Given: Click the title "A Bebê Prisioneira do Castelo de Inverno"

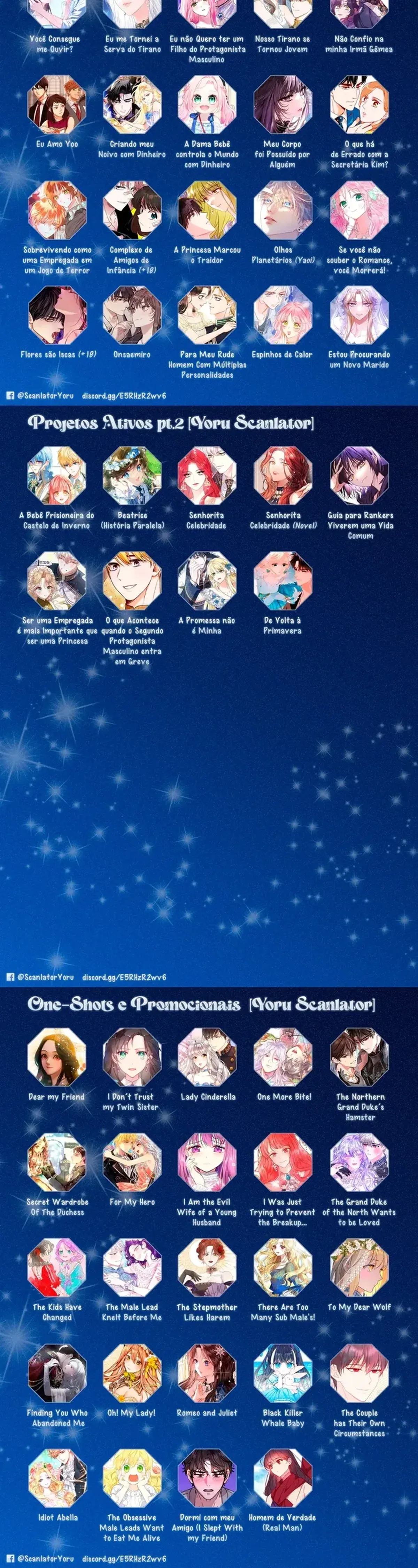Looking at the screenshot, I should (x=57, y=521).
